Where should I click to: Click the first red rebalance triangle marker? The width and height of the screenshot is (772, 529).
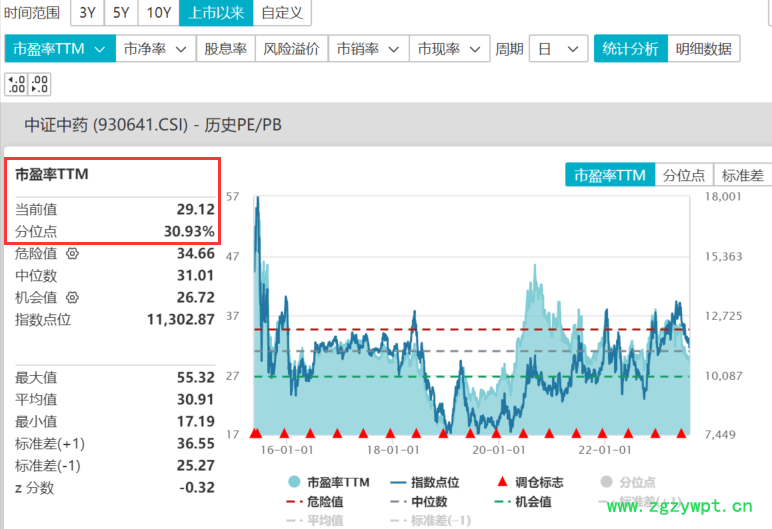point(255,433)
